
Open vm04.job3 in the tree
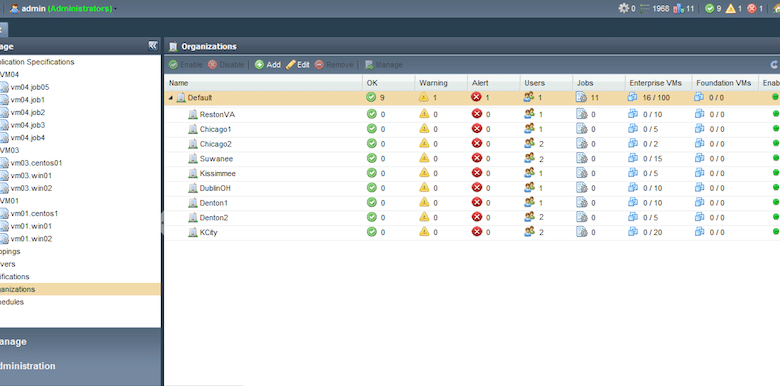pos(27,125)
